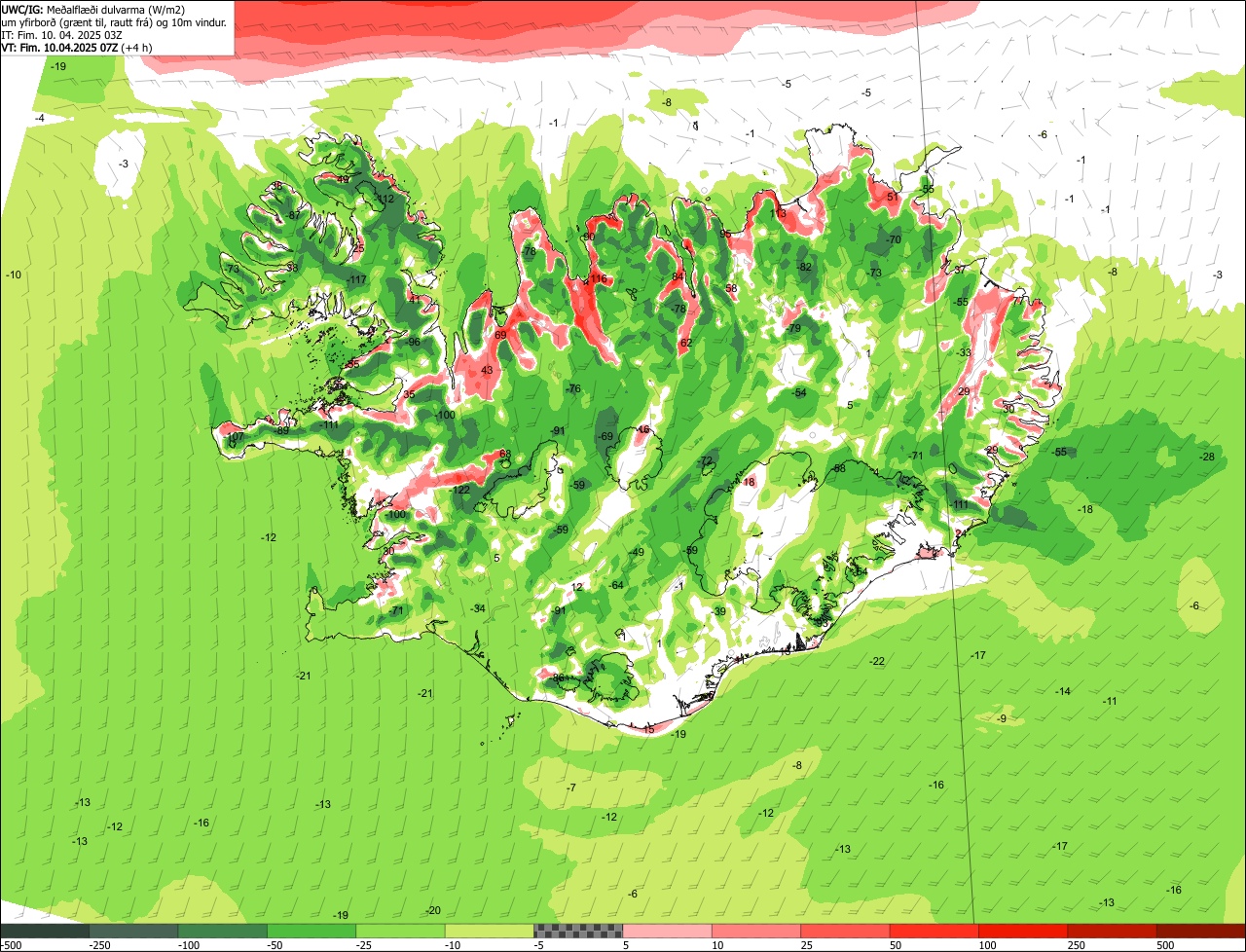Screen dimensions: 1246x952
Task: Click the legend swatch between 100 and 250
Action: [x=1023, y=931]
